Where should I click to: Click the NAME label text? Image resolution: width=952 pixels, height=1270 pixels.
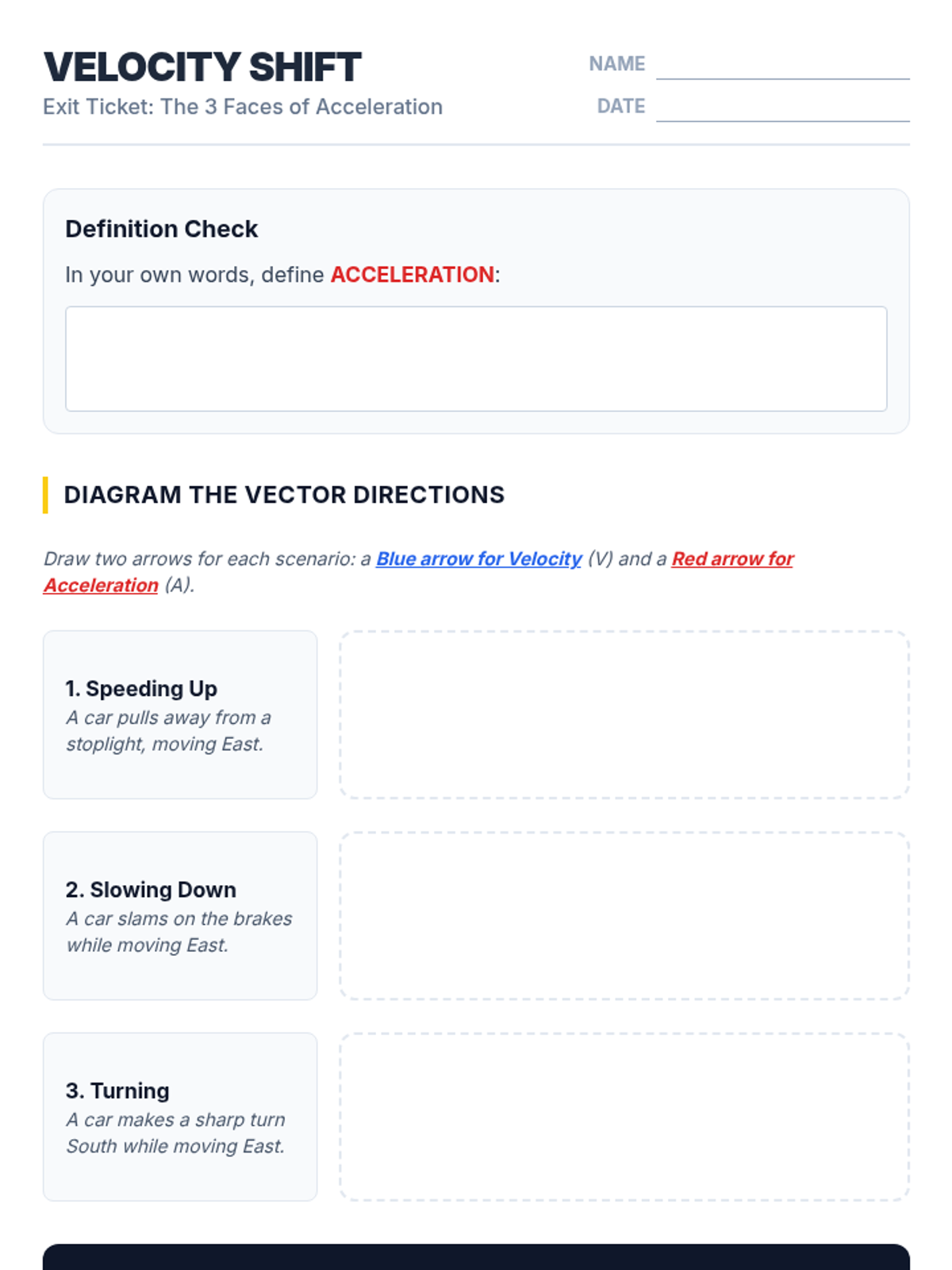tap(617, 63)
